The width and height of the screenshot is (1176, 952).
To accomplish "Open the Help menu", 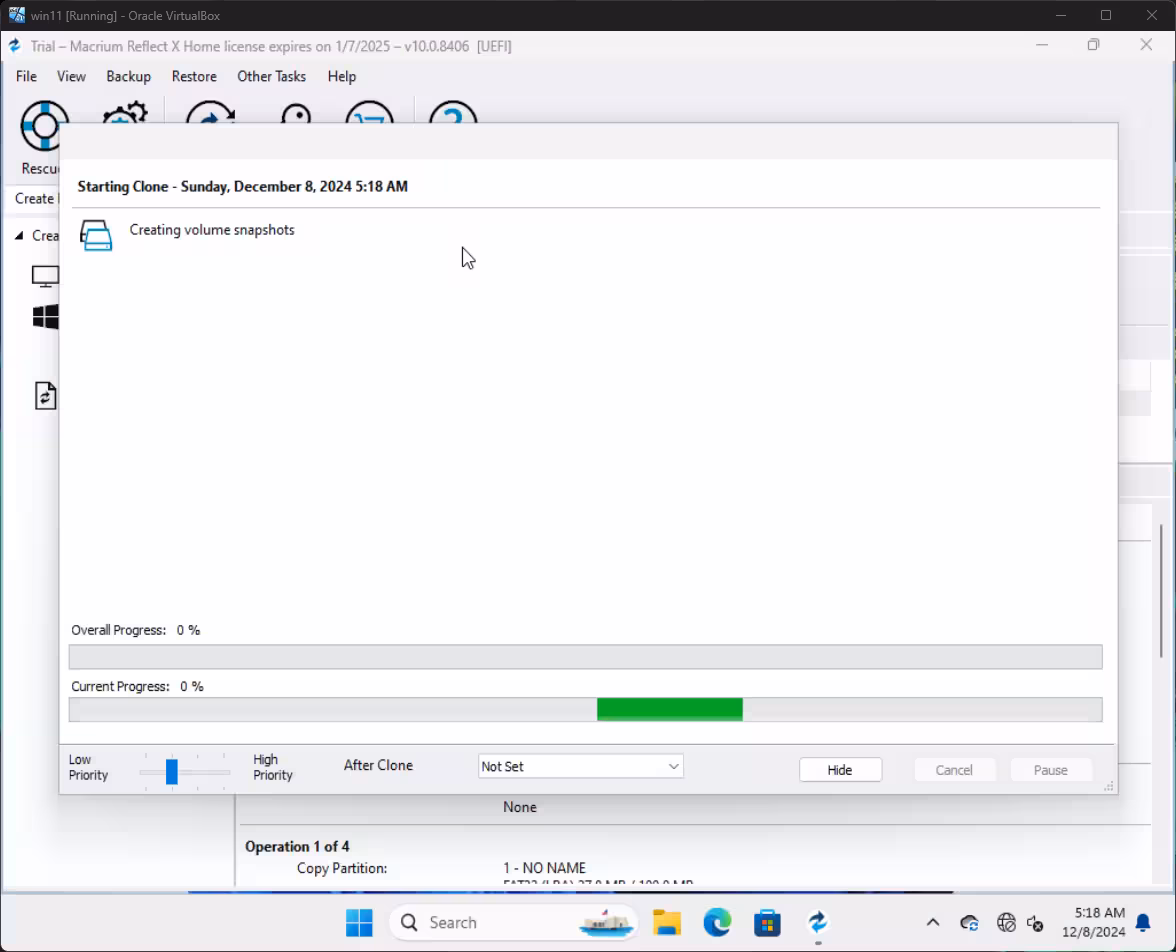I will pos(341,77).
